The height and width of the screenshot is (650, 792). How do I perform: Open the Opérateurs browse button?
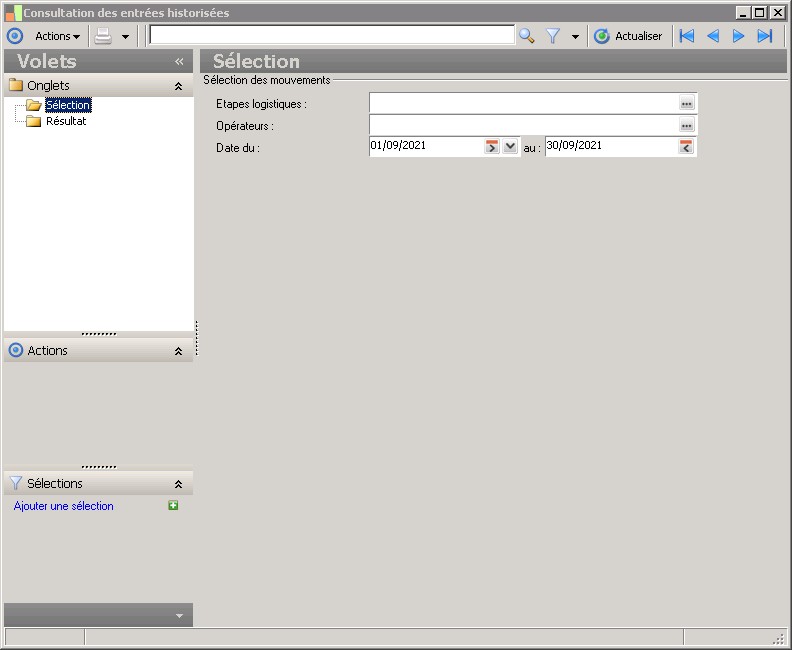(x=686, y=125)
